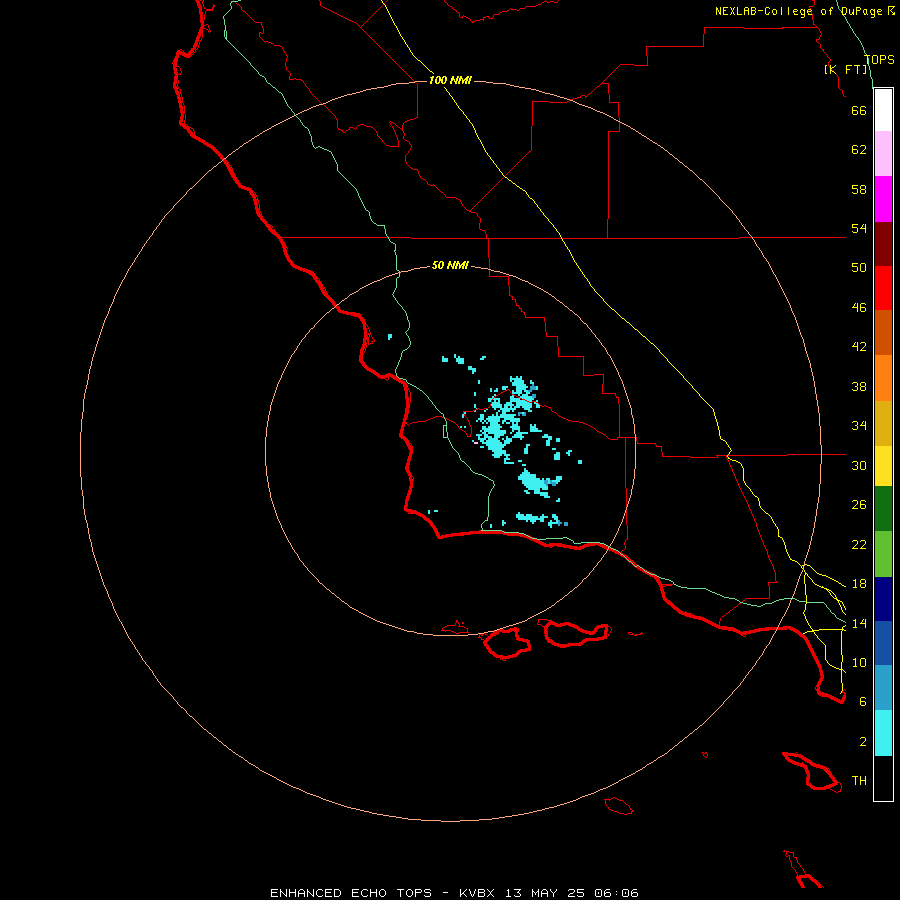The width and height of the screenshot is (900, 900).
Task: Click the white swatch atop the tops legend
Action: click(x=883, y=110)
